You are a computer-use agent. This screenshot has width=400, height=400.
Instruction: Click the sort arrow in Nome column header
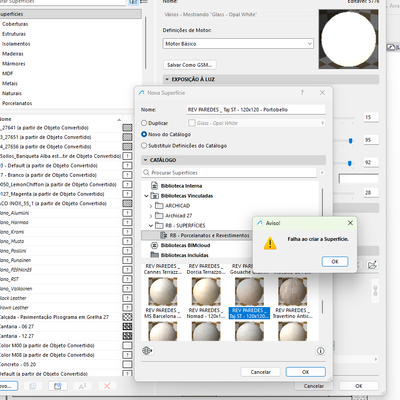(119, 119)
